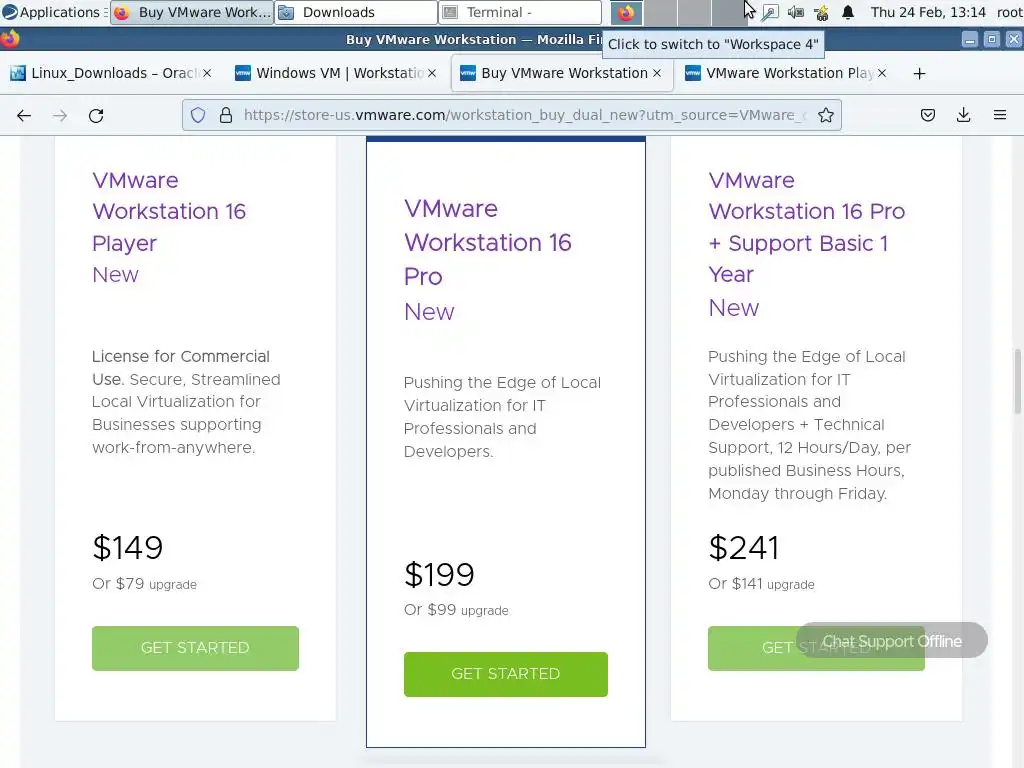Open a new browser tab
This screenshot has height=768, width=1024.
click(x=919, y=73)
